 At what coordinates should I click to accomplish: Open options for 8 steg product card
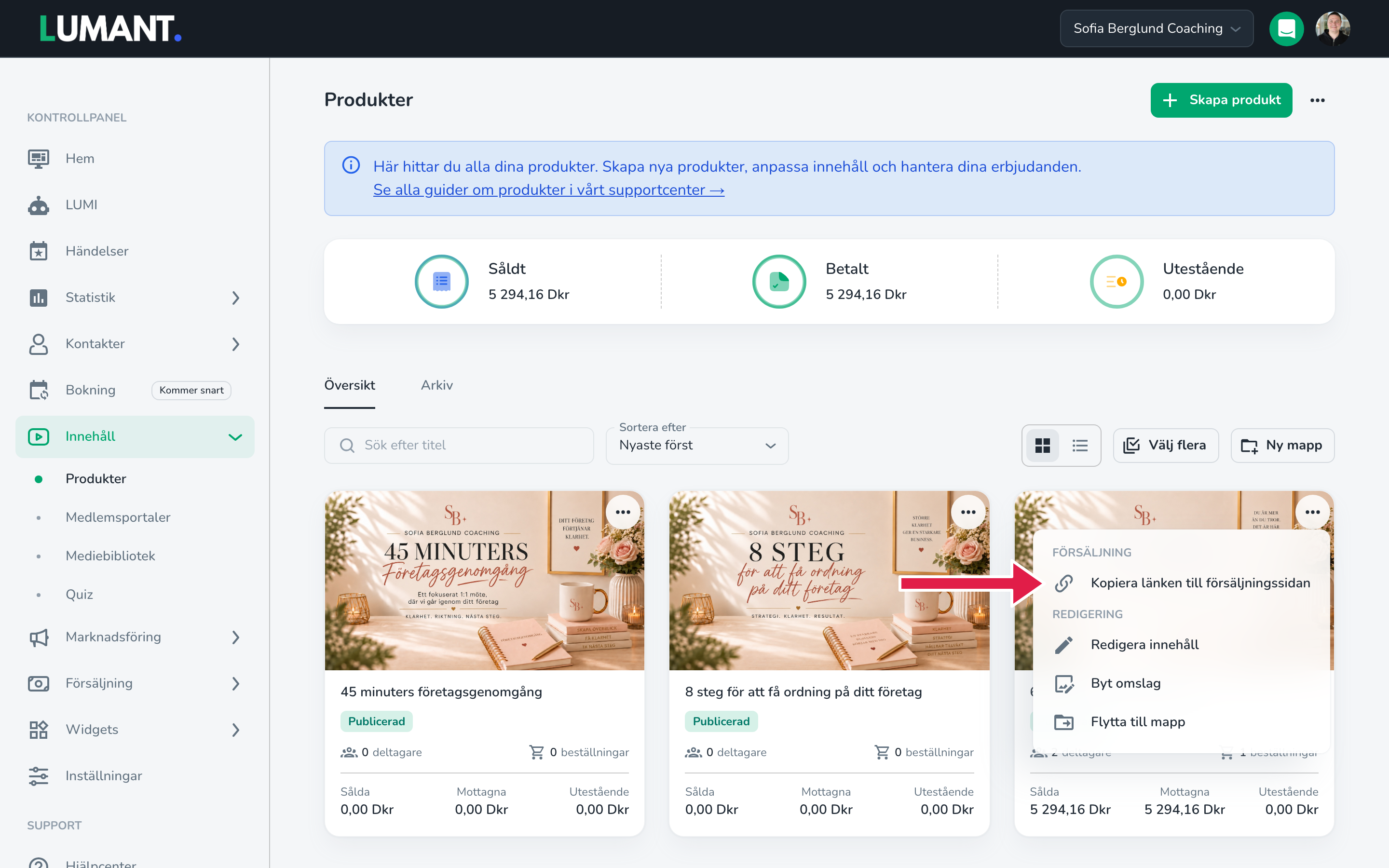click(x=968, y=512)
